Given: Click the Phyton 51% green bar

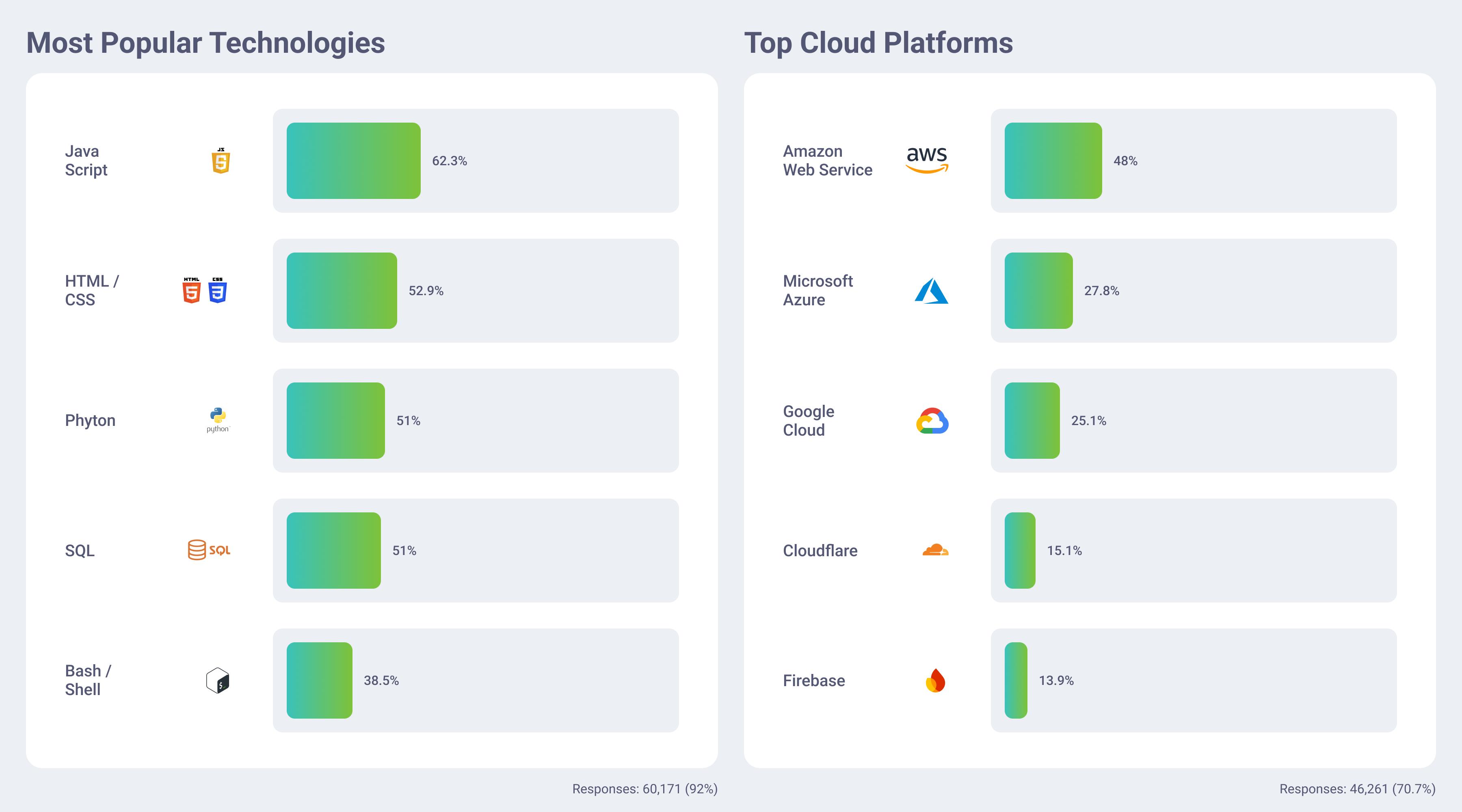Looking at the screenshot, I should tap(335, 421).
